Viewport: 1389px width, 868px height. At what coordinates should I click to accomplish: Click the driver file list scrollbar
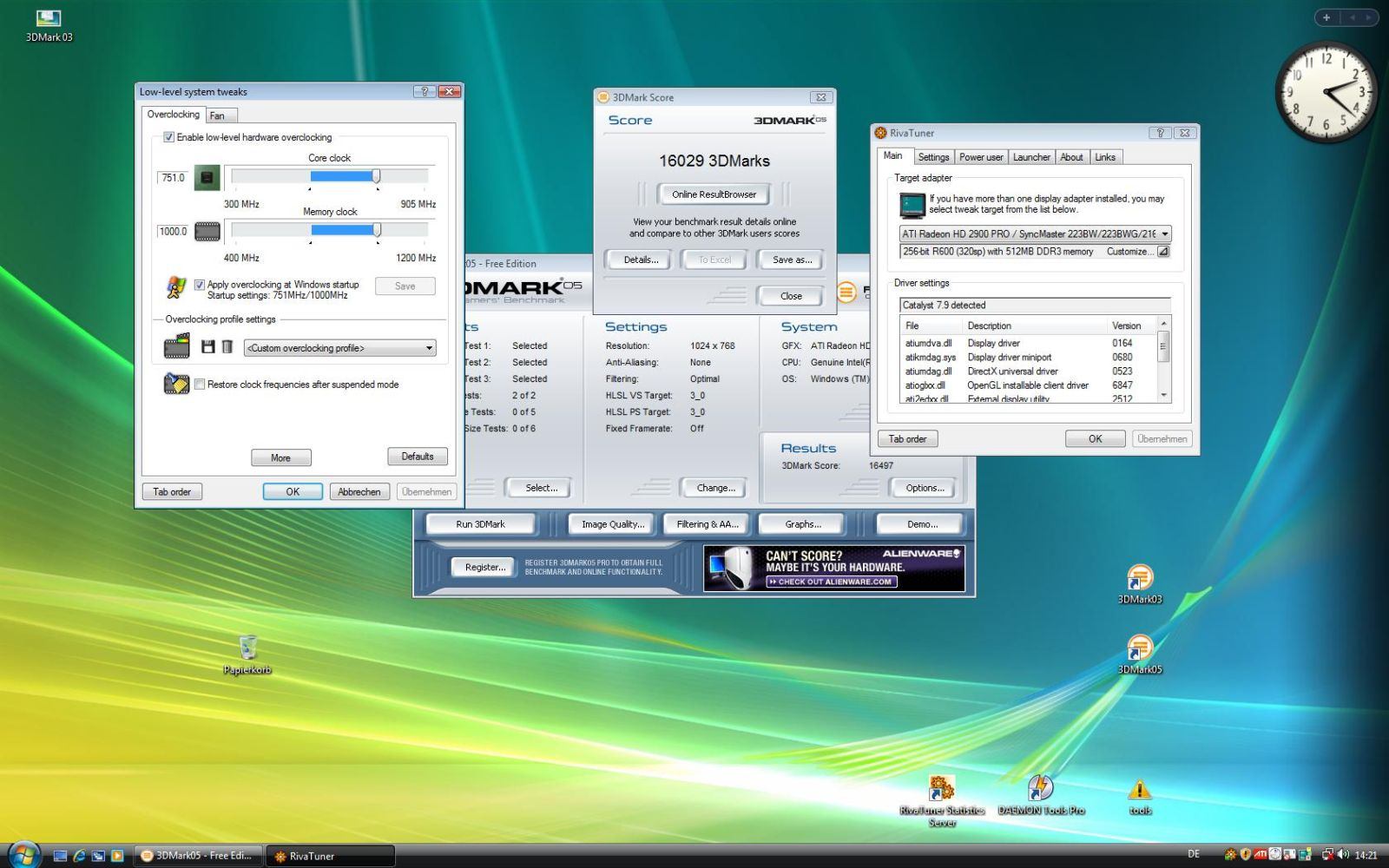coord(1164,360)
